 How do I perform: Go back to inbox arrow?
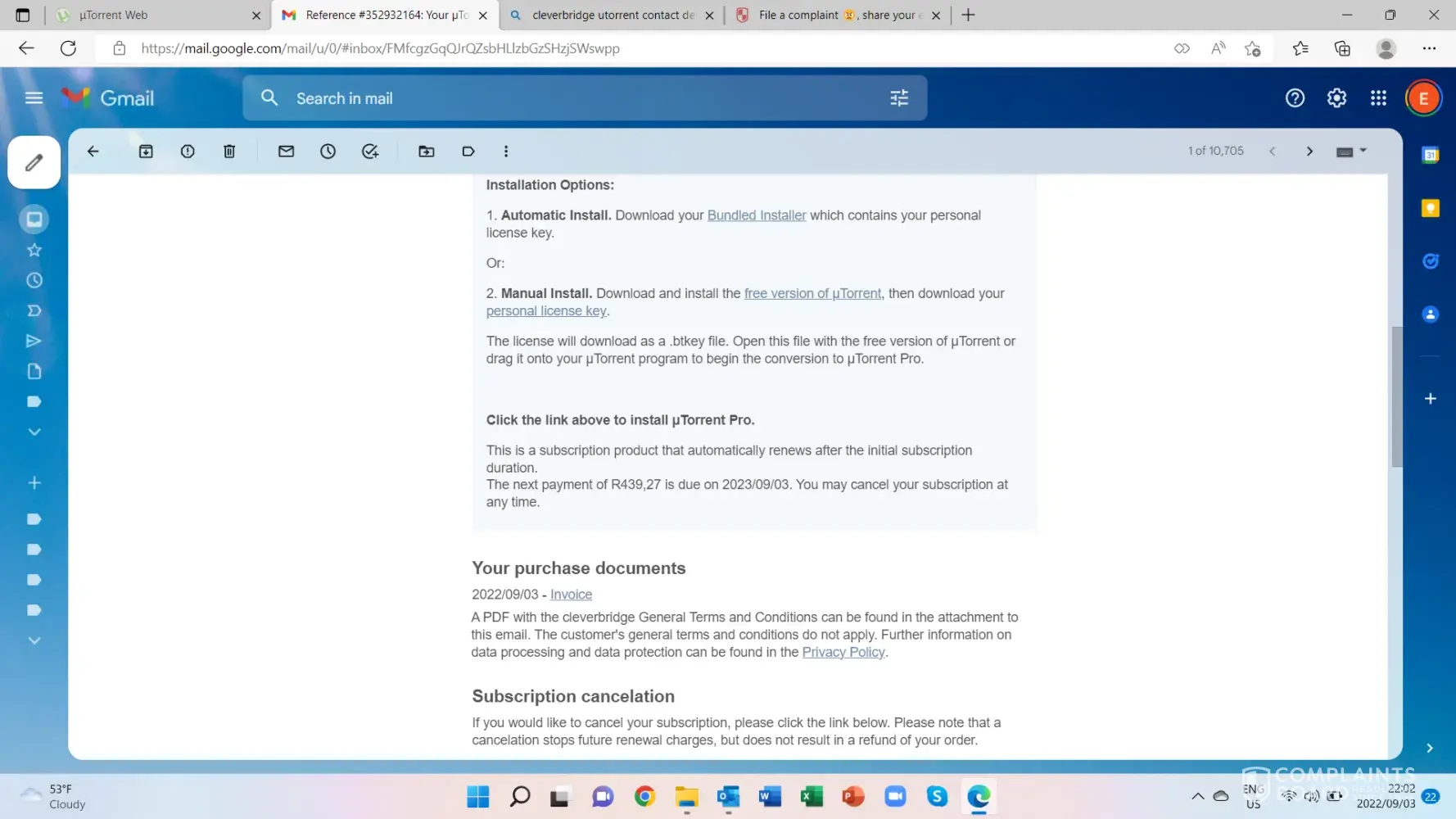[x=93, y=152]
